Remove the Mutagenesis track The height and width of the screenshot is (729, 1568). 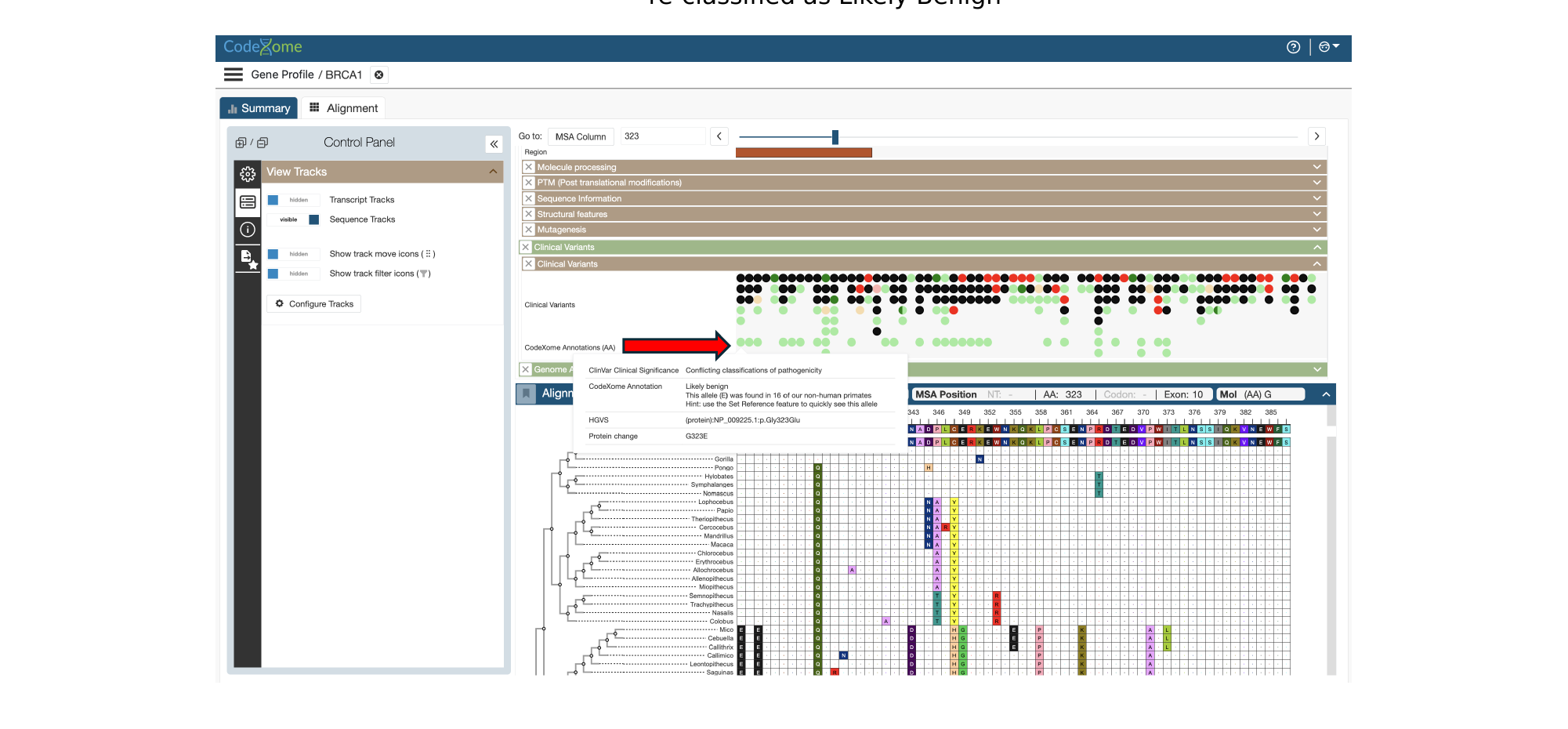pyautogui.click(x=529, y=230)
